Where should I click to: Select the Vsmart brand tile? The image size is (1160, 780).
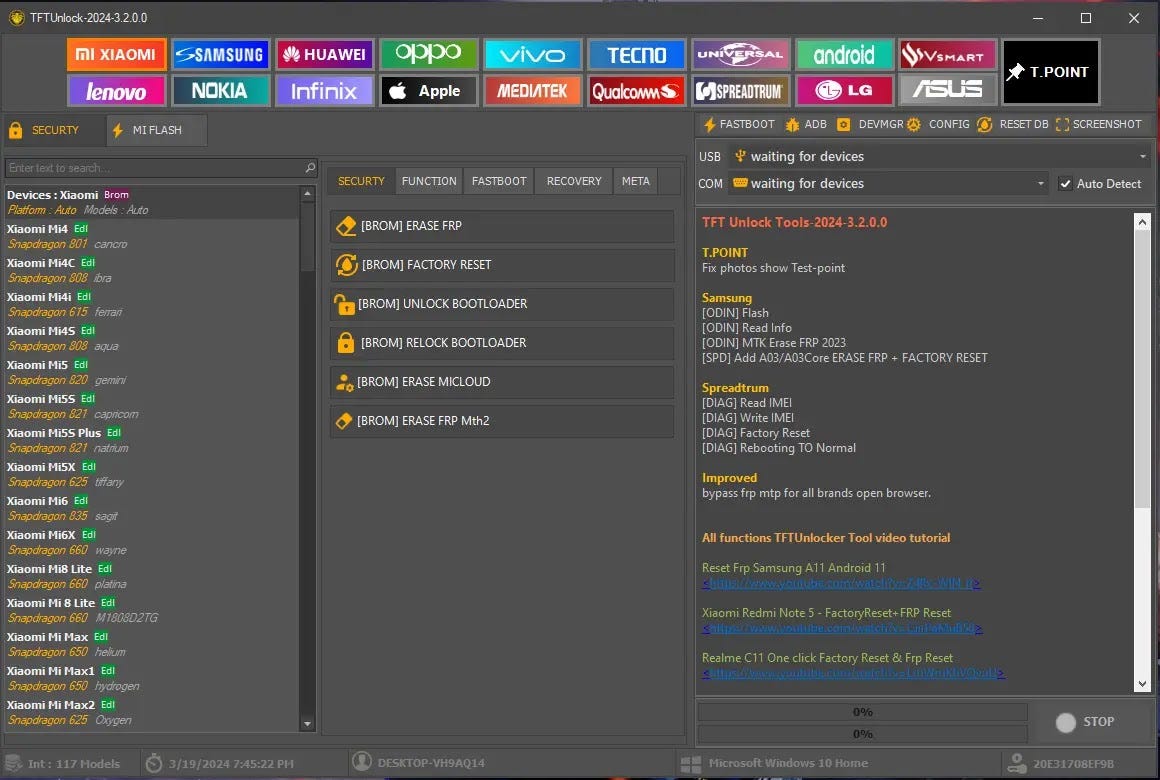coord(948,55)
